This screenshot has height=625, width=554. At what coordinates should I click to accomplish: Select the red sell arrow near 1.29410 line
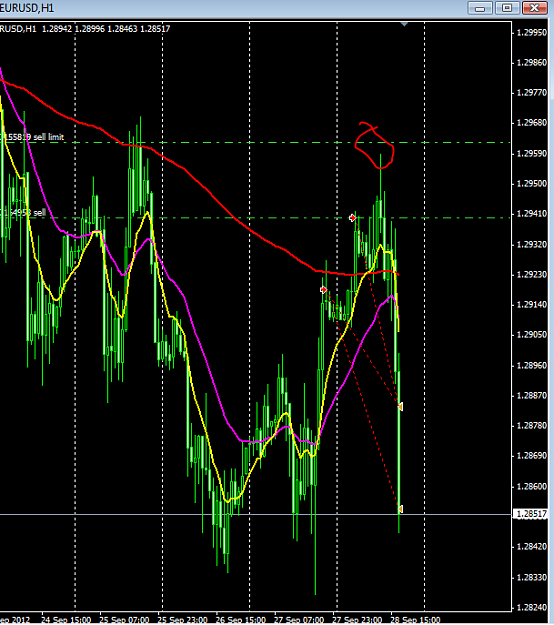pos(352,218)
